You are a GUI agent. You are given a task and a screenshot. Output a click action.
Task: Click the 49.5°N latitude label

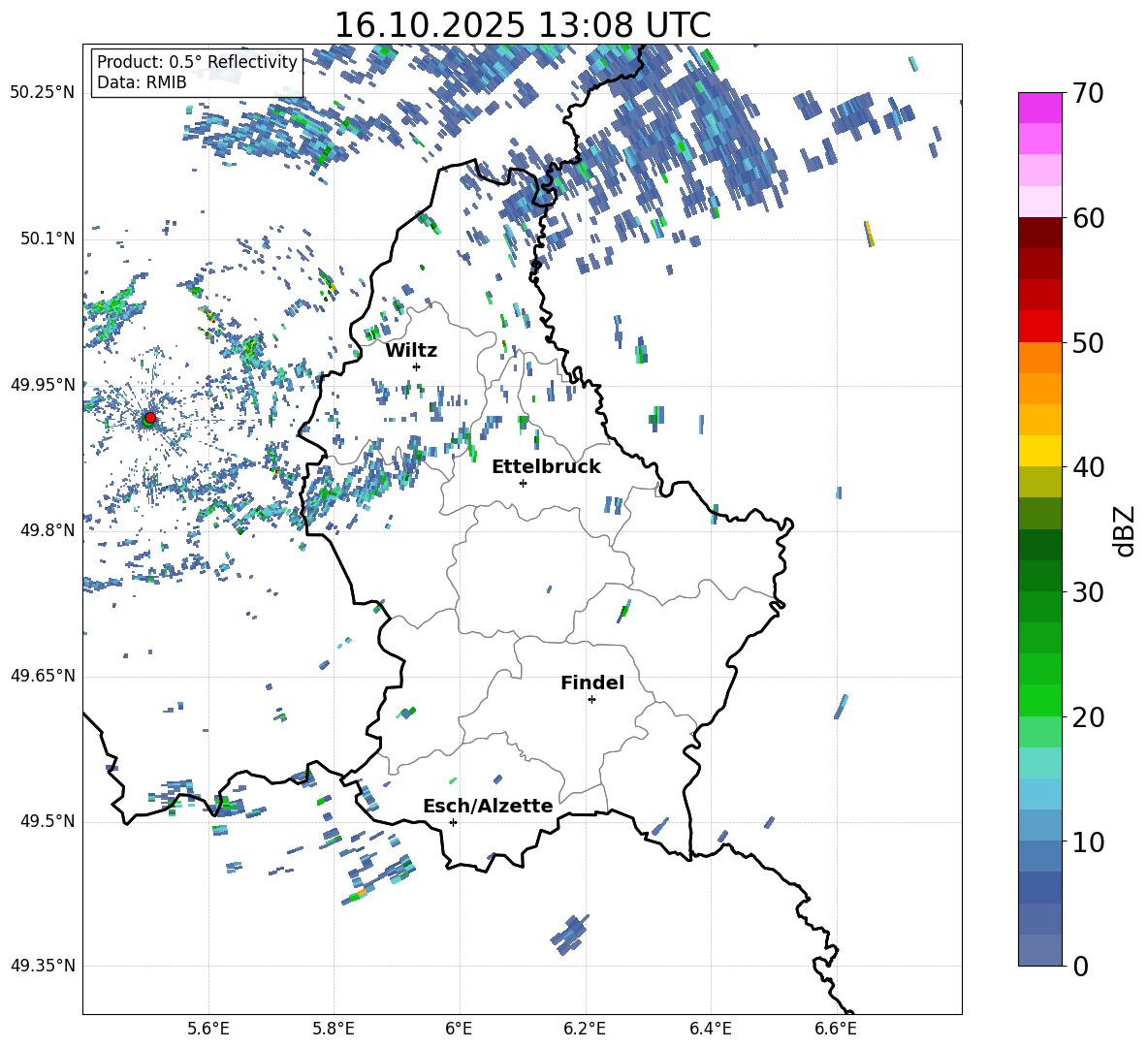[x=47, y=821]
